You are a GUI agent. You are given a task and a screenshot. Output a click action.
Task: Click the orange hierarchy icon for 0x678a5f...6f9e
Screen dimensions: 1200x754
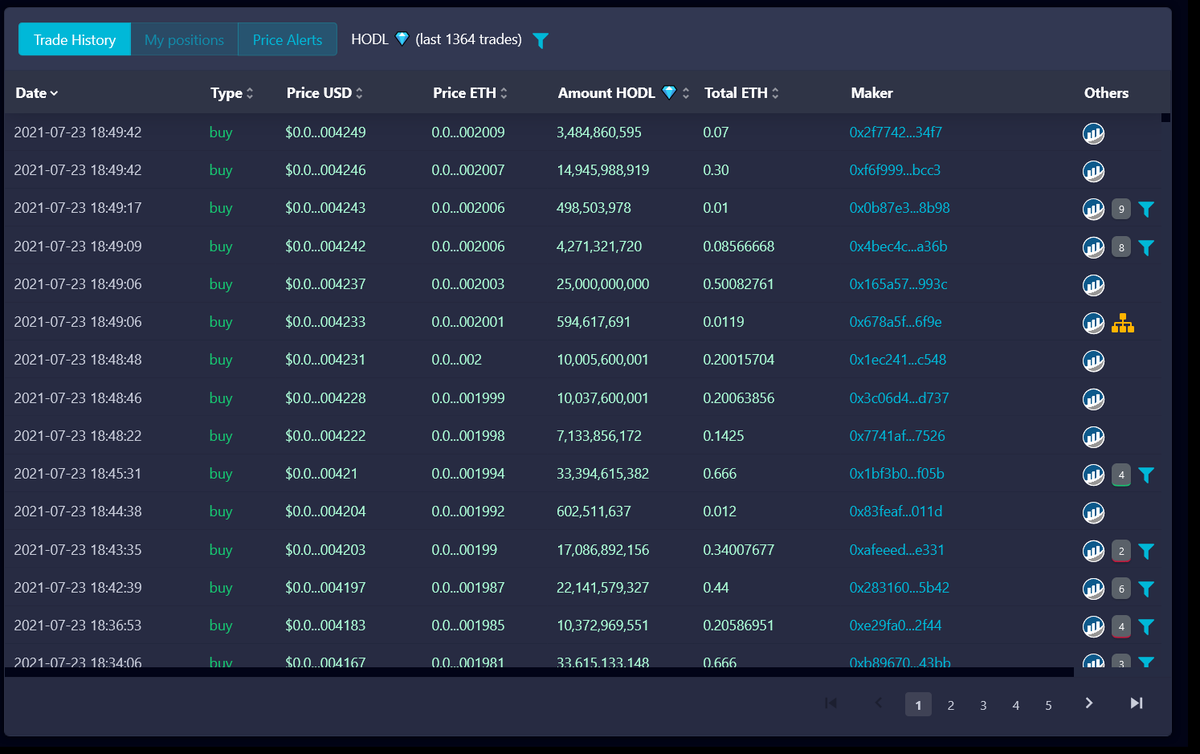coord(1123,323)
